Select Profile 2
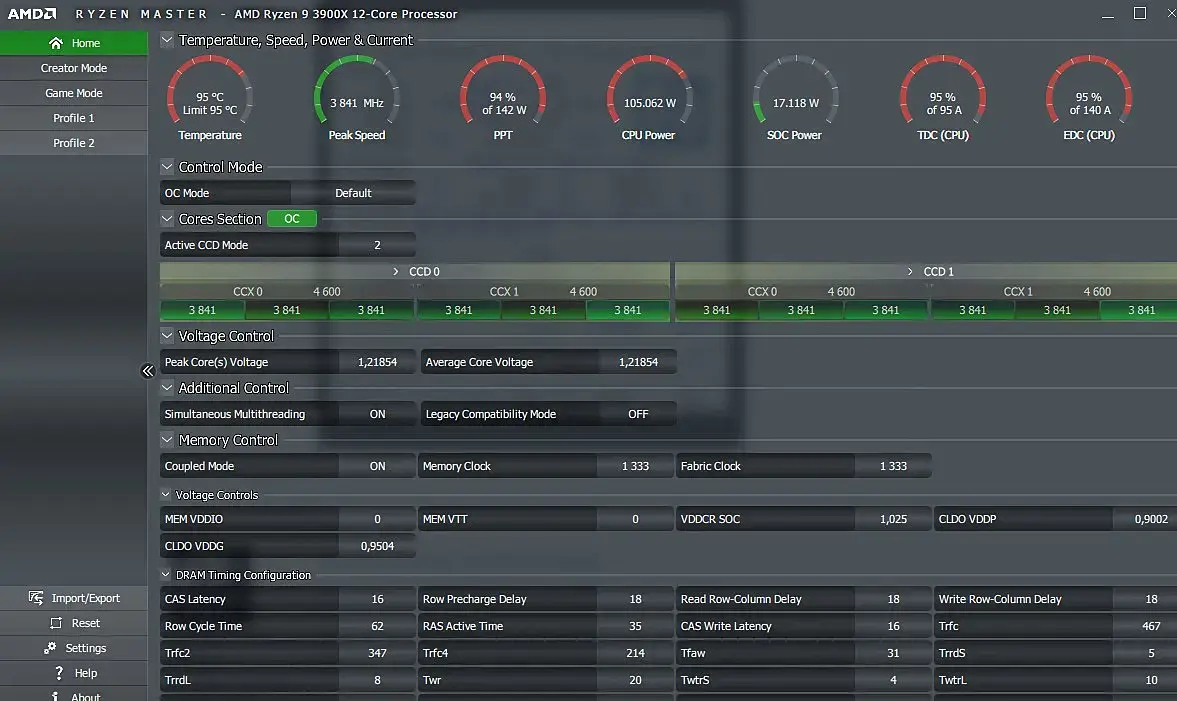 click(x=74, y=143)
